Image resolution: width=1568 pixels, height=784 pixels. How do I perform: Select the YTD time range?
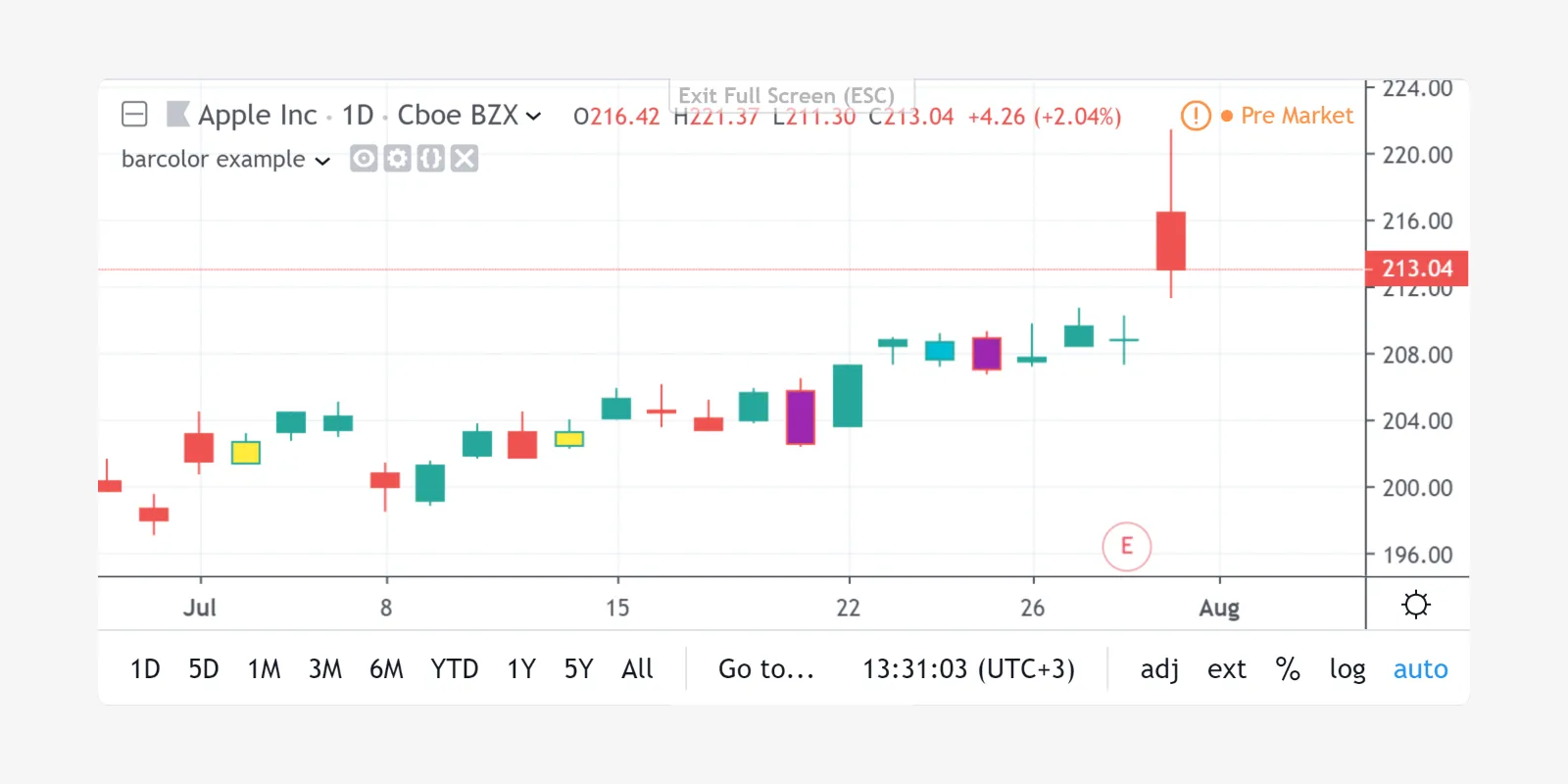click(x=455, y=669)
